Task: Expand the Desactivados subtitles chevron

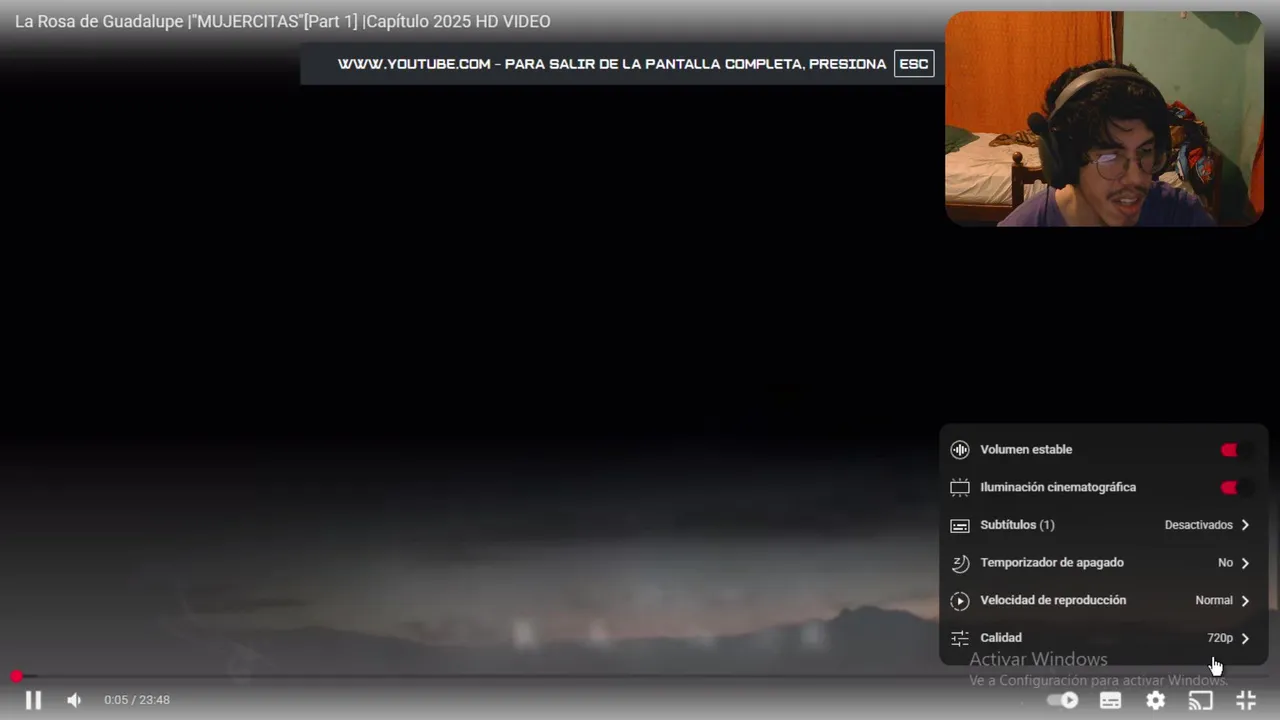Action: click(x=1245, y=525)
